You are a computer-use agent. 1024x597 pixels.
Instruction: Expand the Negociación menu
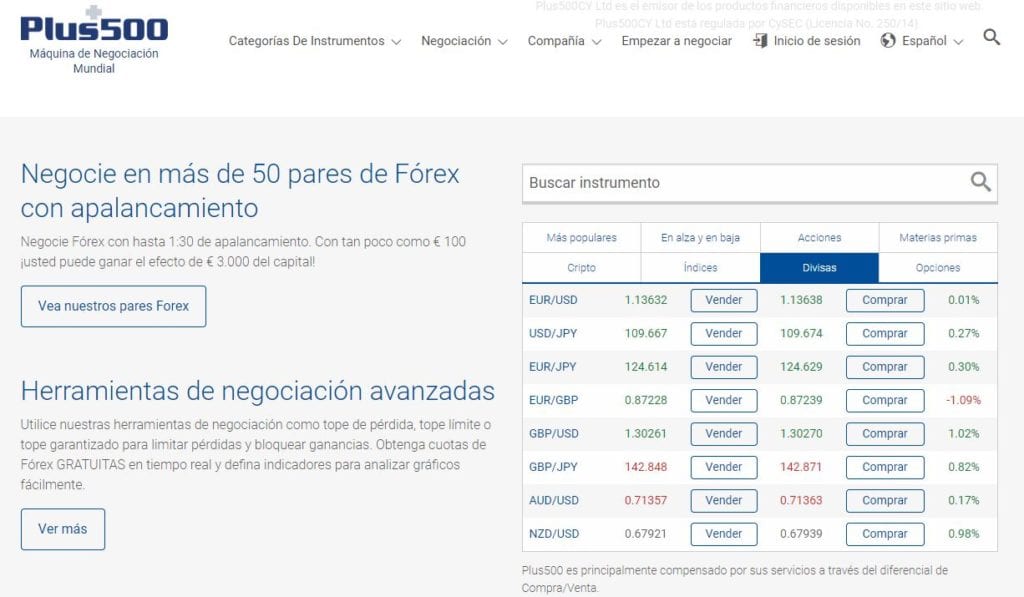[x=464, y=40]
